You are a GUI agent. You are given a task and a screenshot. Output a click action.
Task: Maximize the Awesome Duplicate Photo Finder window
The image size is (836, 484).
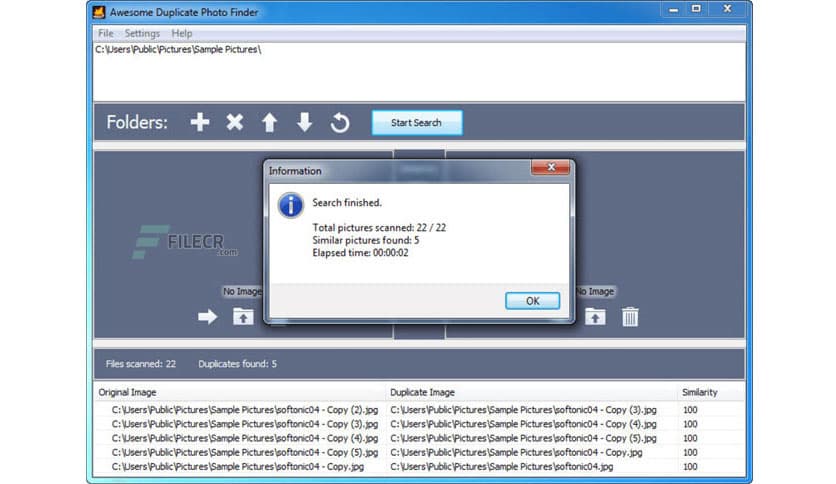696,9
